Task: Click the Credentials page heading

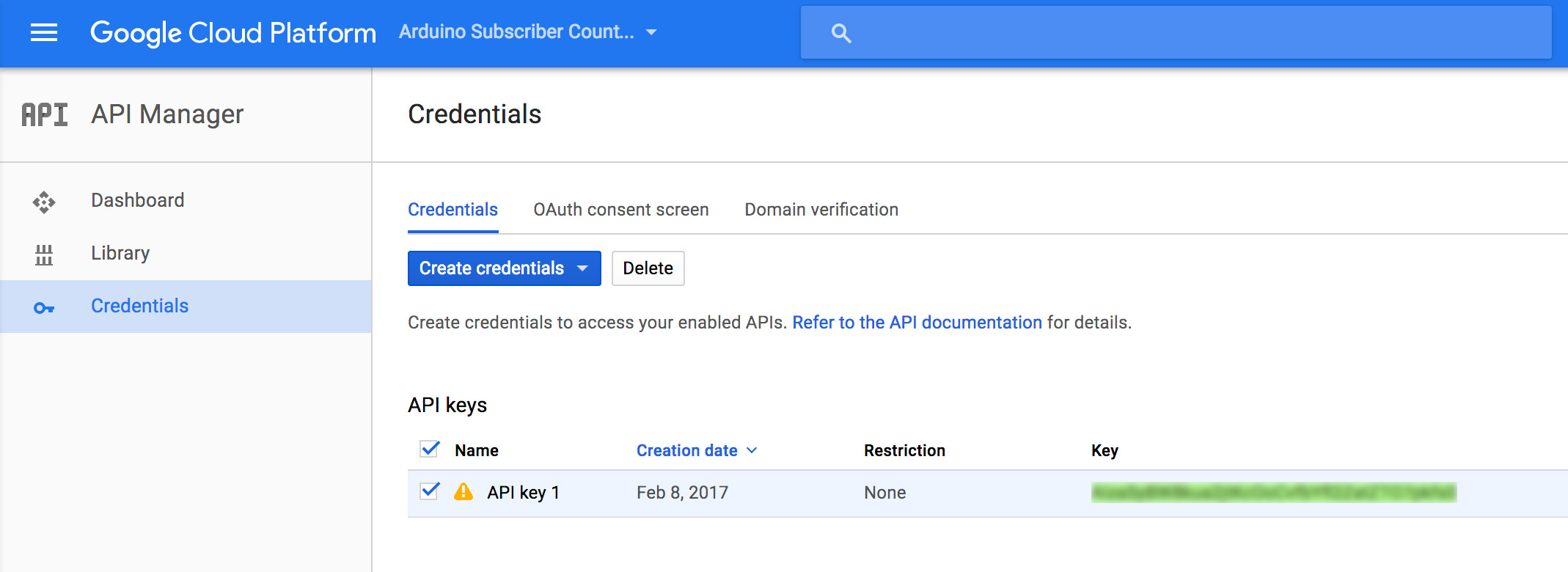Action: point(475,114)
